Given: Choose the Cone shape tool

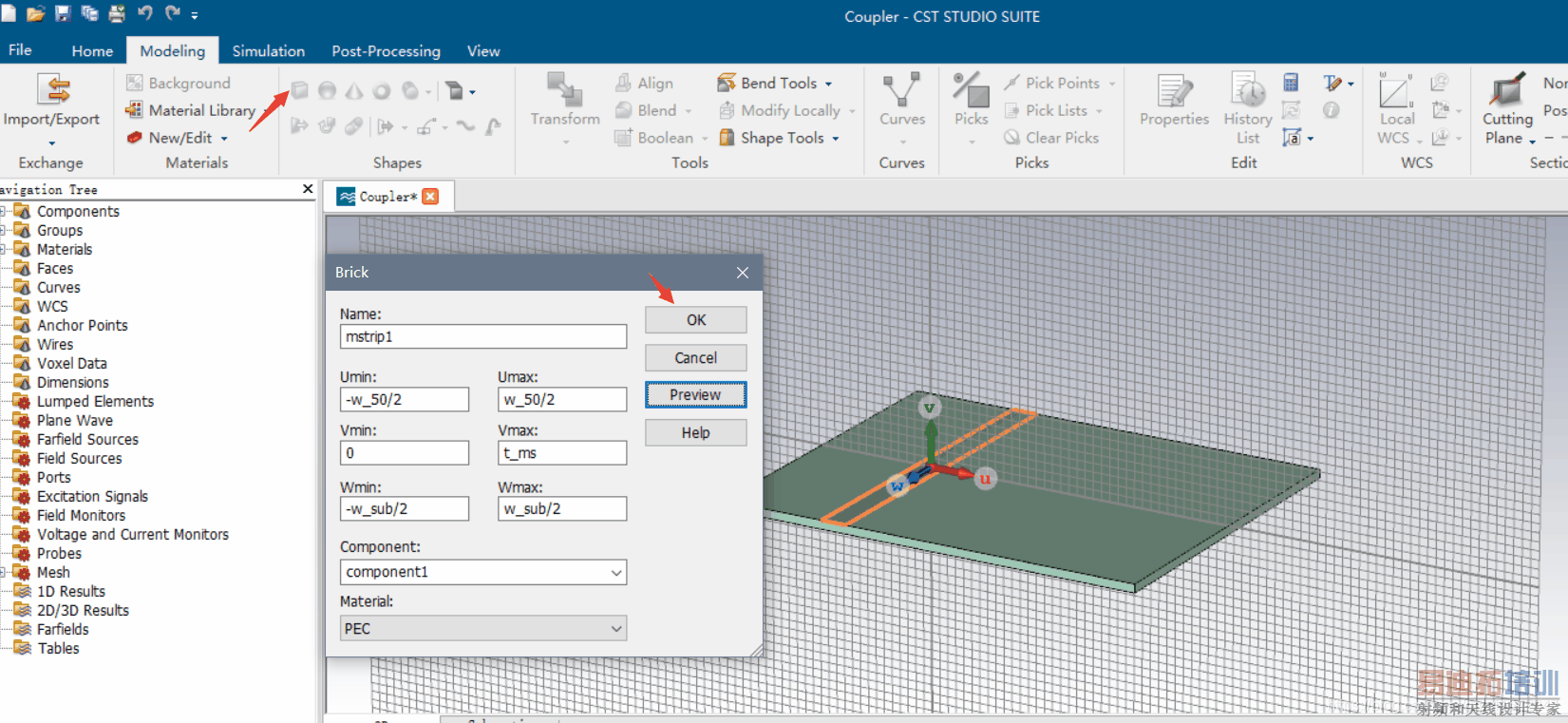Looking at the screenshot, I should coord(354,91).
